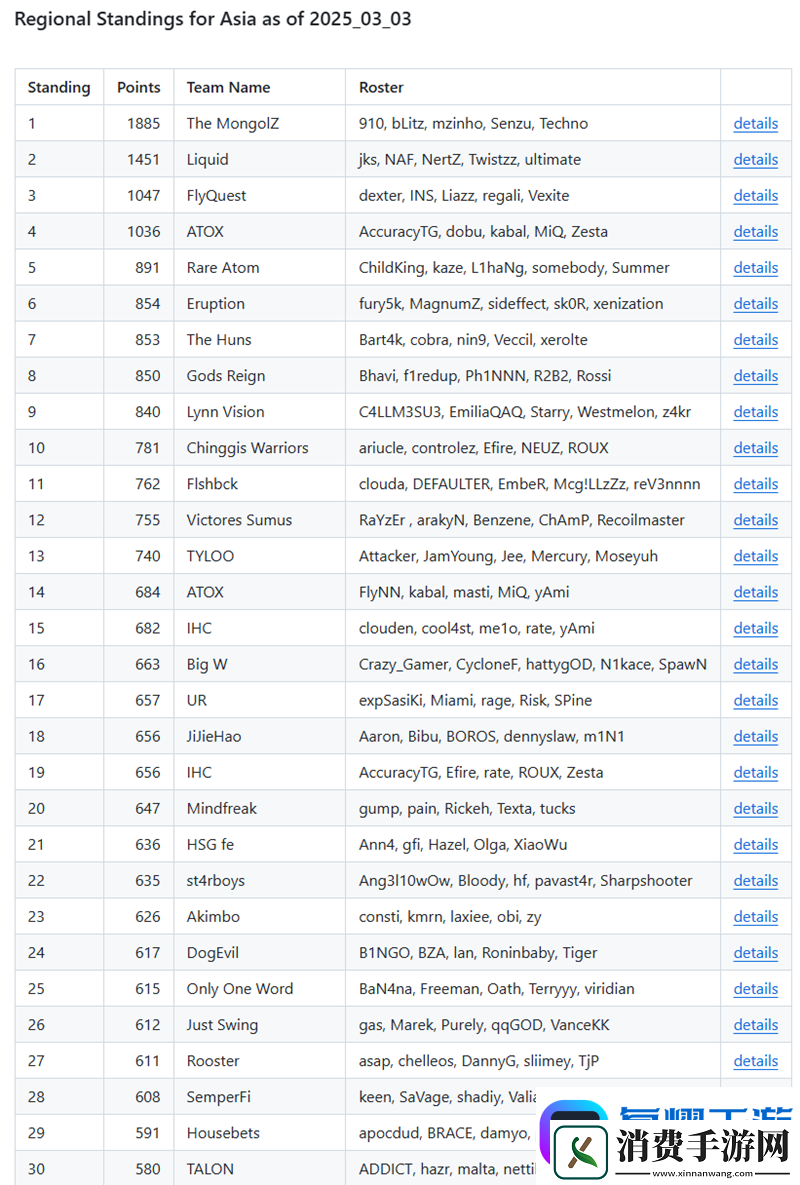This screenshot has height=1185, width=800.
Task: Open the Big W details link
Action: [x=755, y=664]
